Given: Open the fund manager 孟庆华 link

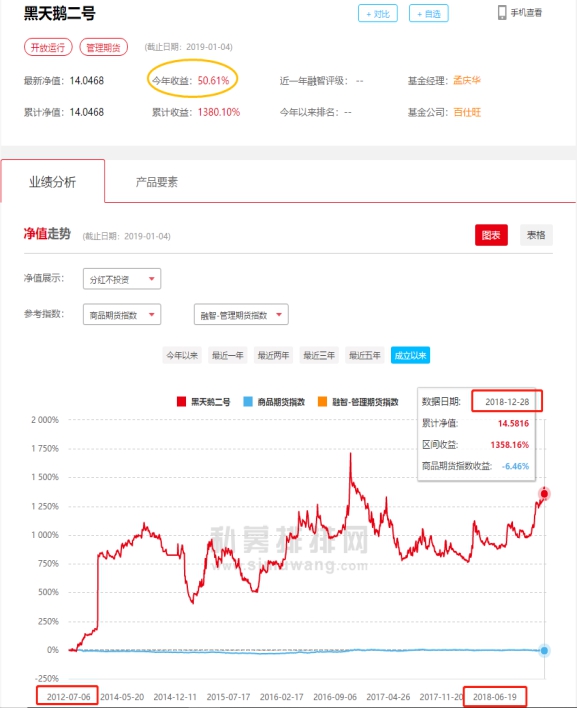Looking at the screenshot, I should click(467, 80).
